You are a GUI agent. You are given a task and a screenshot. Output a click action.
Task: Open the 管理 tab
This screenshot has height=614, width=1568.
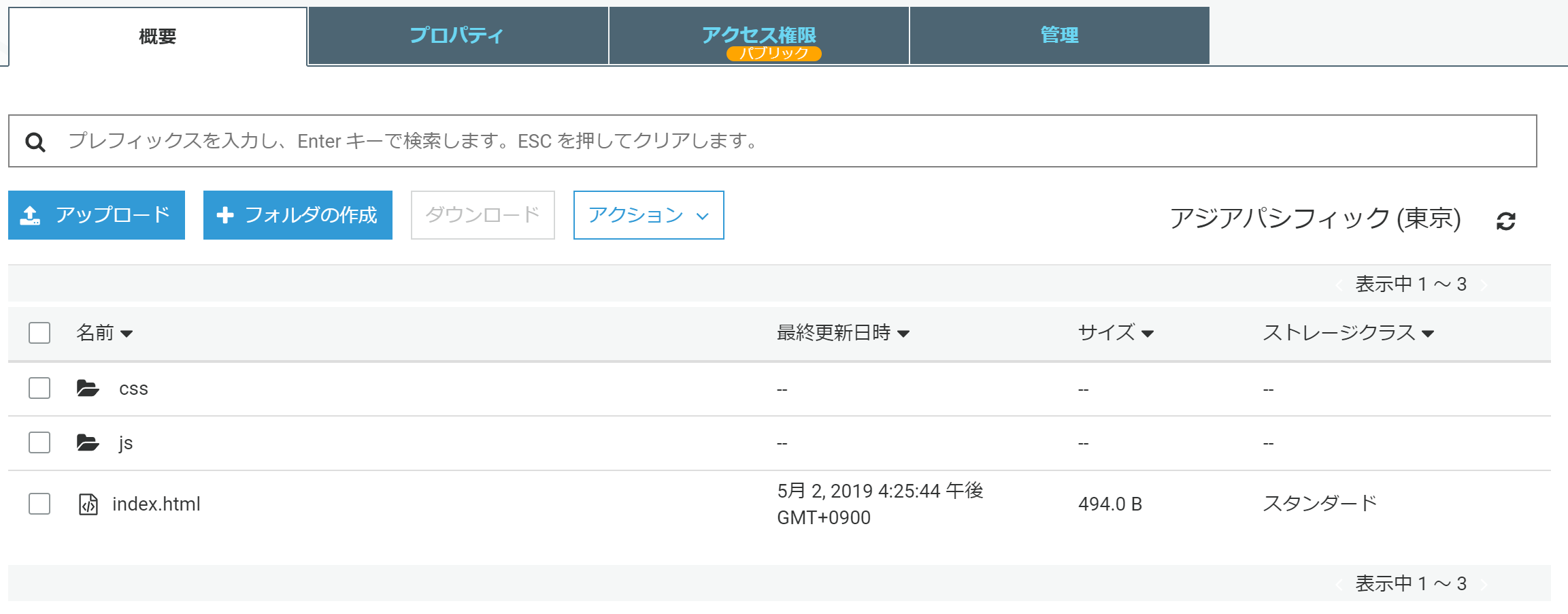tap(1059, 35)
